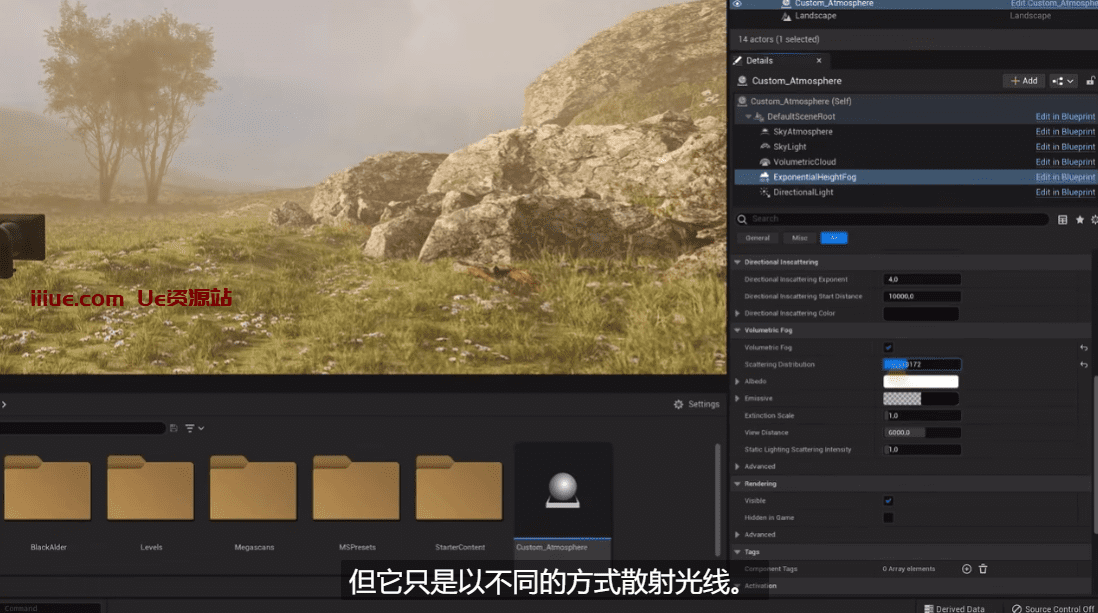The image size is (1098, 613).
Task: Expand the Albedo property row
Action: point(738,382)
